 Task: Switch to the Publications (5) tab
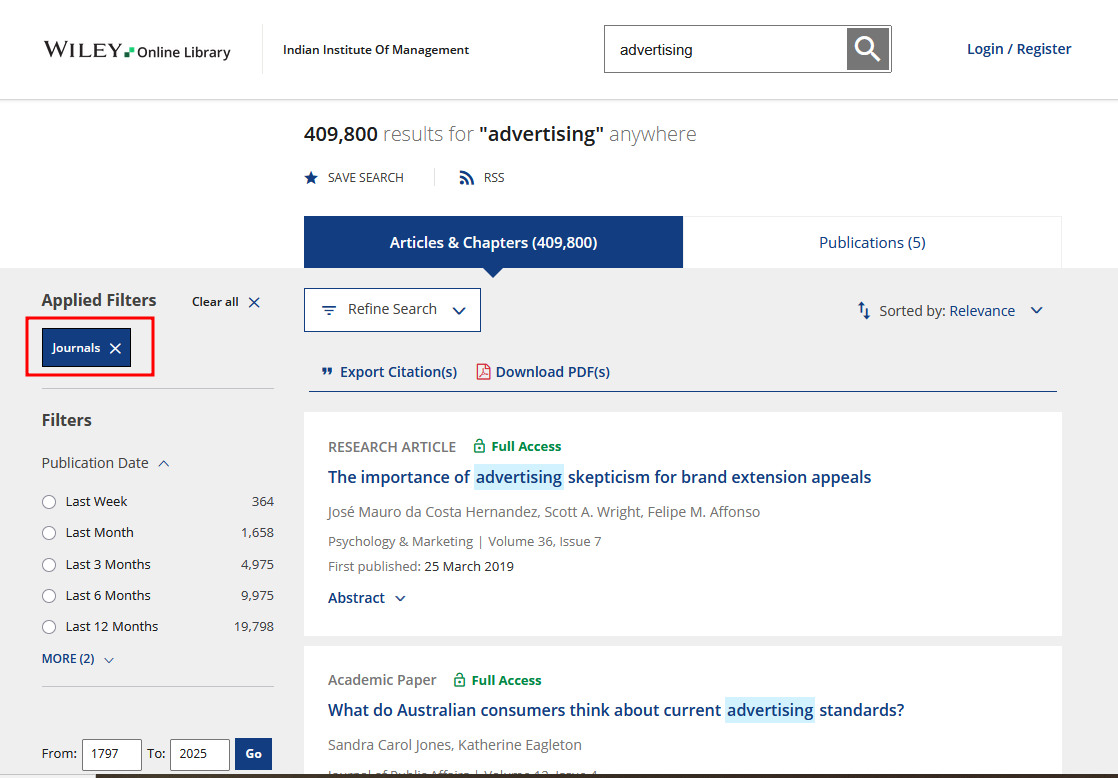(x=872, y=242)
